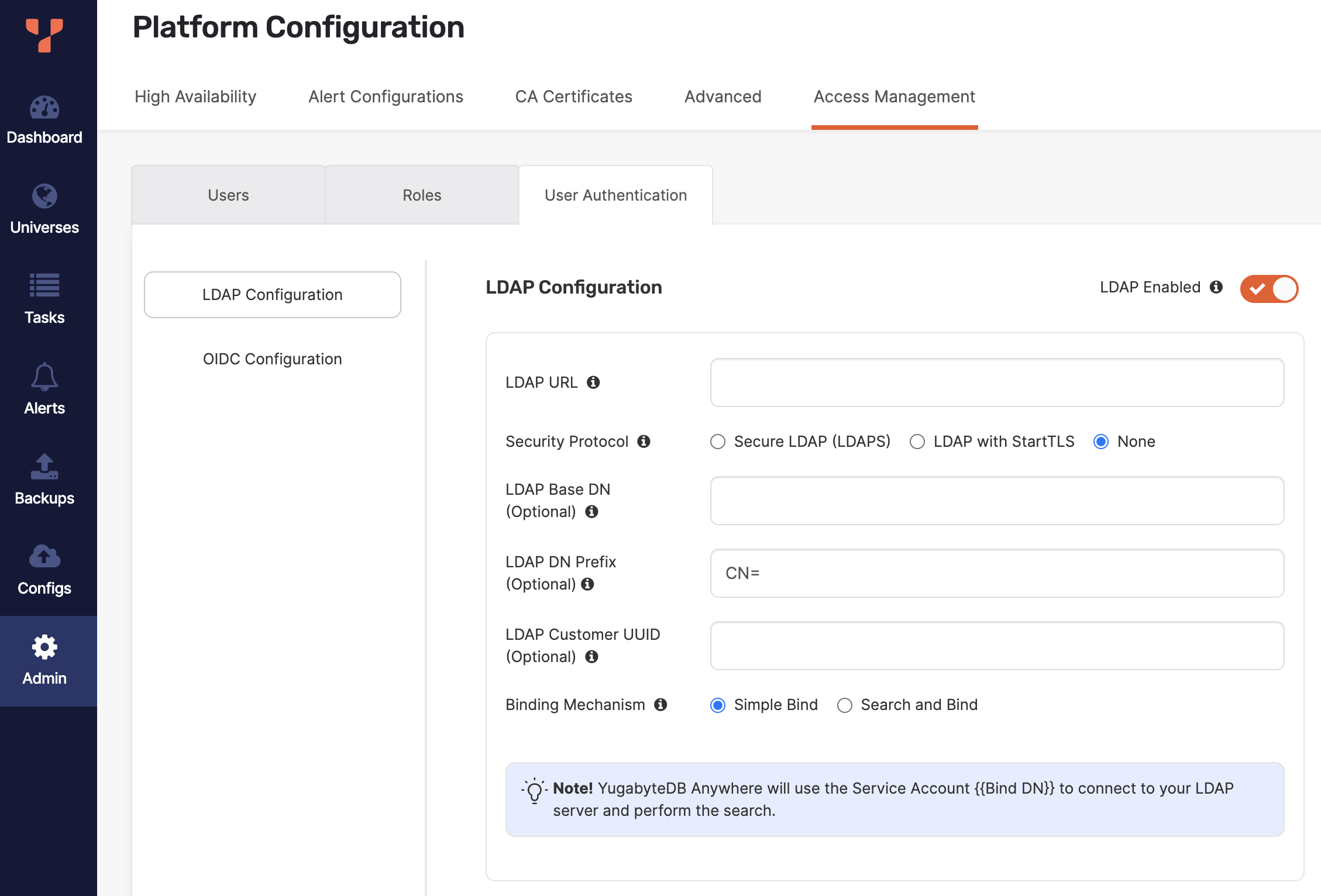Switch to the Users tab
Screen dimensions: 1321x896
pyautogui.click(x=228, y=195)
